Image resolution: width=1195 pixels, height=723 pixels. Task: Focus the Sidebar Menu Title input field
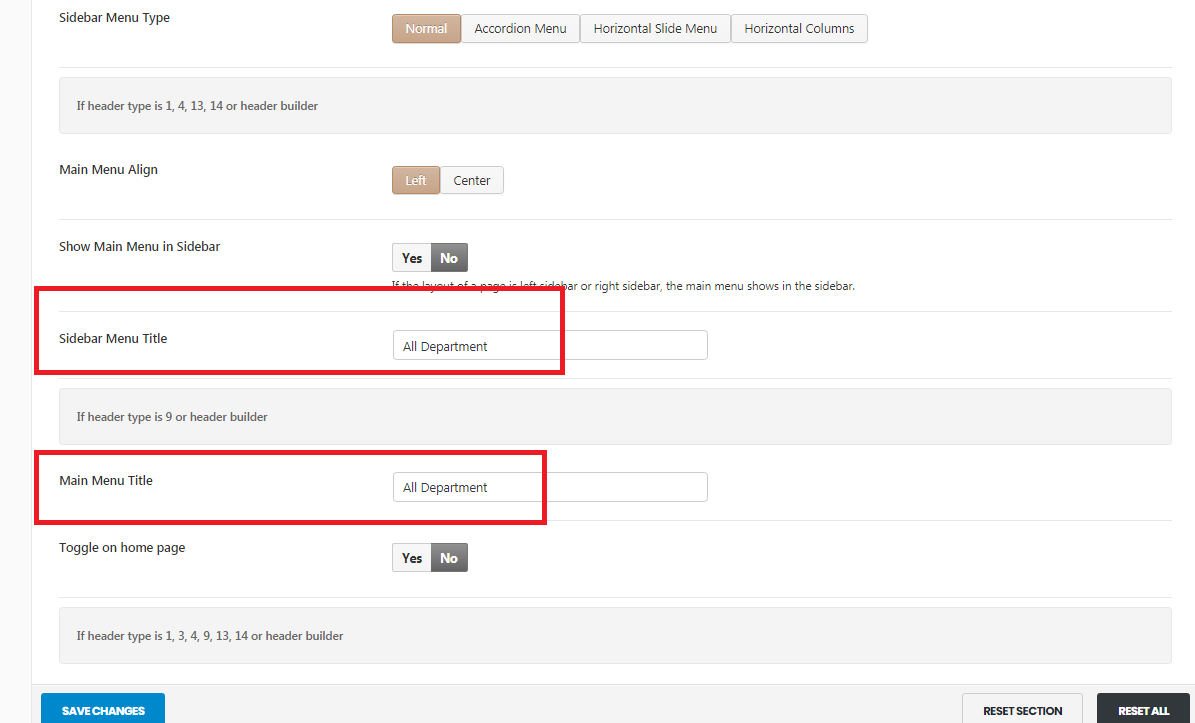click(x=550, y=345)
